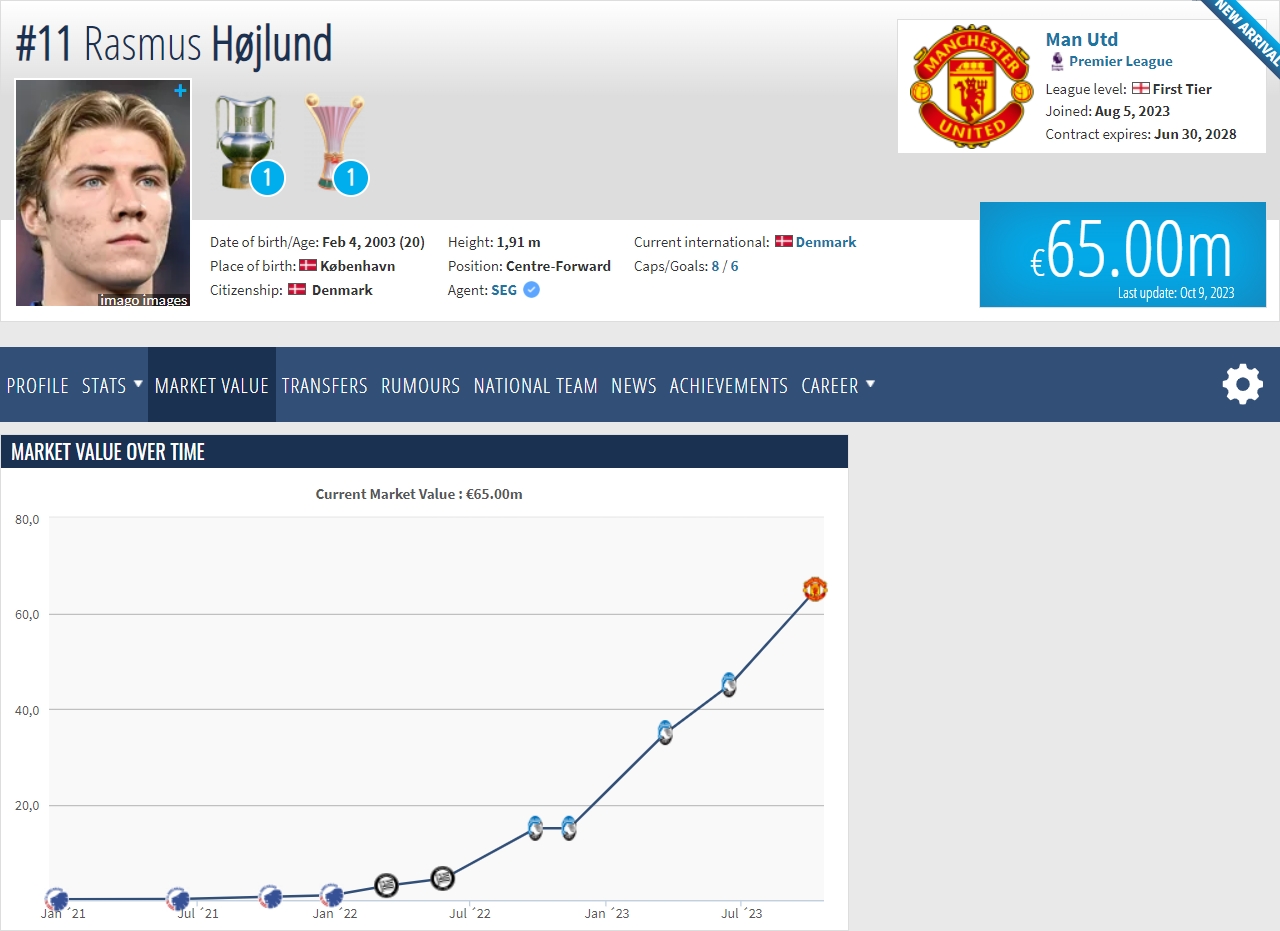Open the MARKET VALUE tab

pos(212,385)
